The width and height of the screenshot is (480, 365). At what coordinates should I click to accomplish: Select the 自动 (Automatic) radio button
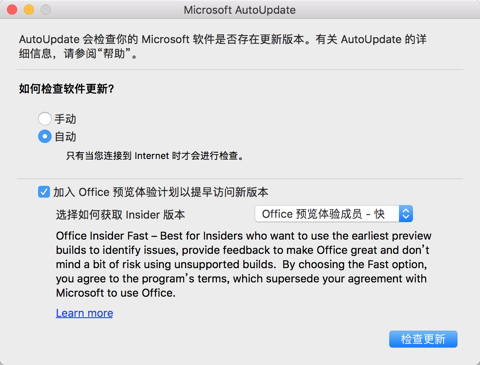[x=45, y=137]
